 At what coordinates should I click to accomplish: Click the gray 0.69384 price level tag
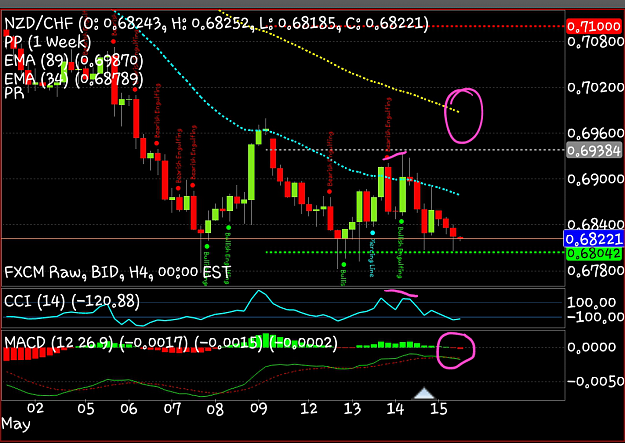(594, 150)
